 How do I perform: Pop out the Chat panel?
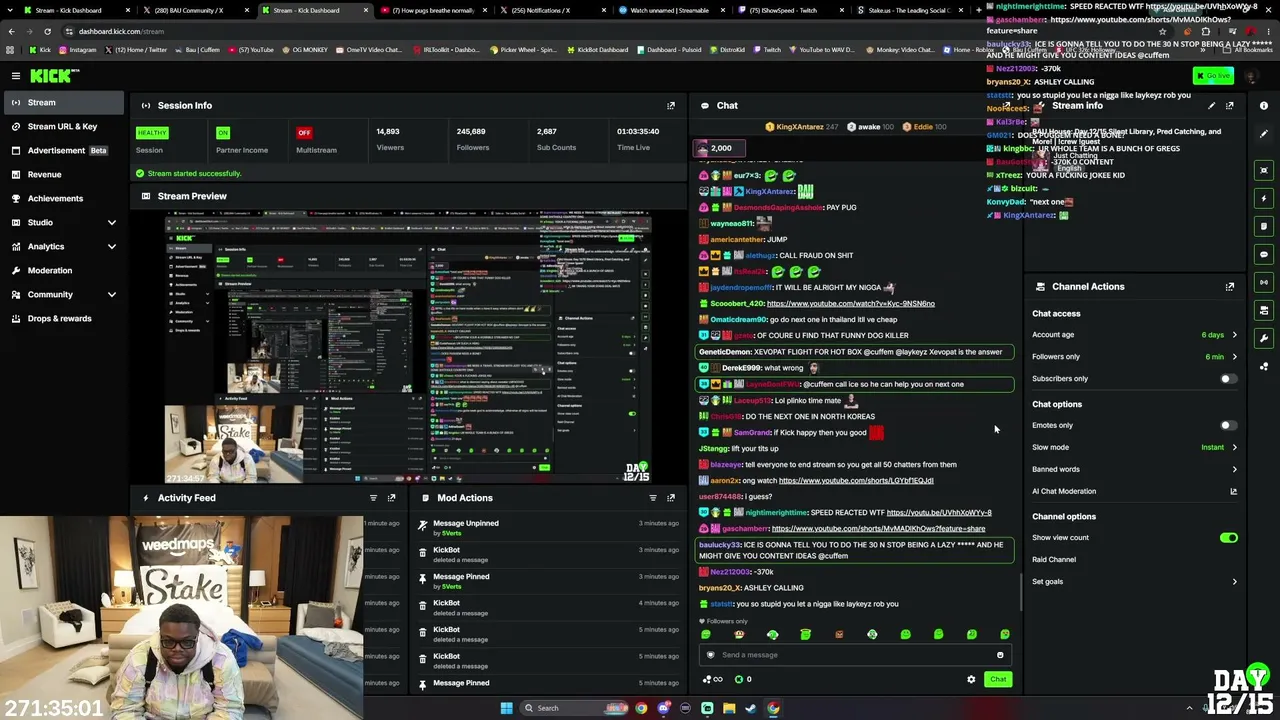tap(1005, 105)
